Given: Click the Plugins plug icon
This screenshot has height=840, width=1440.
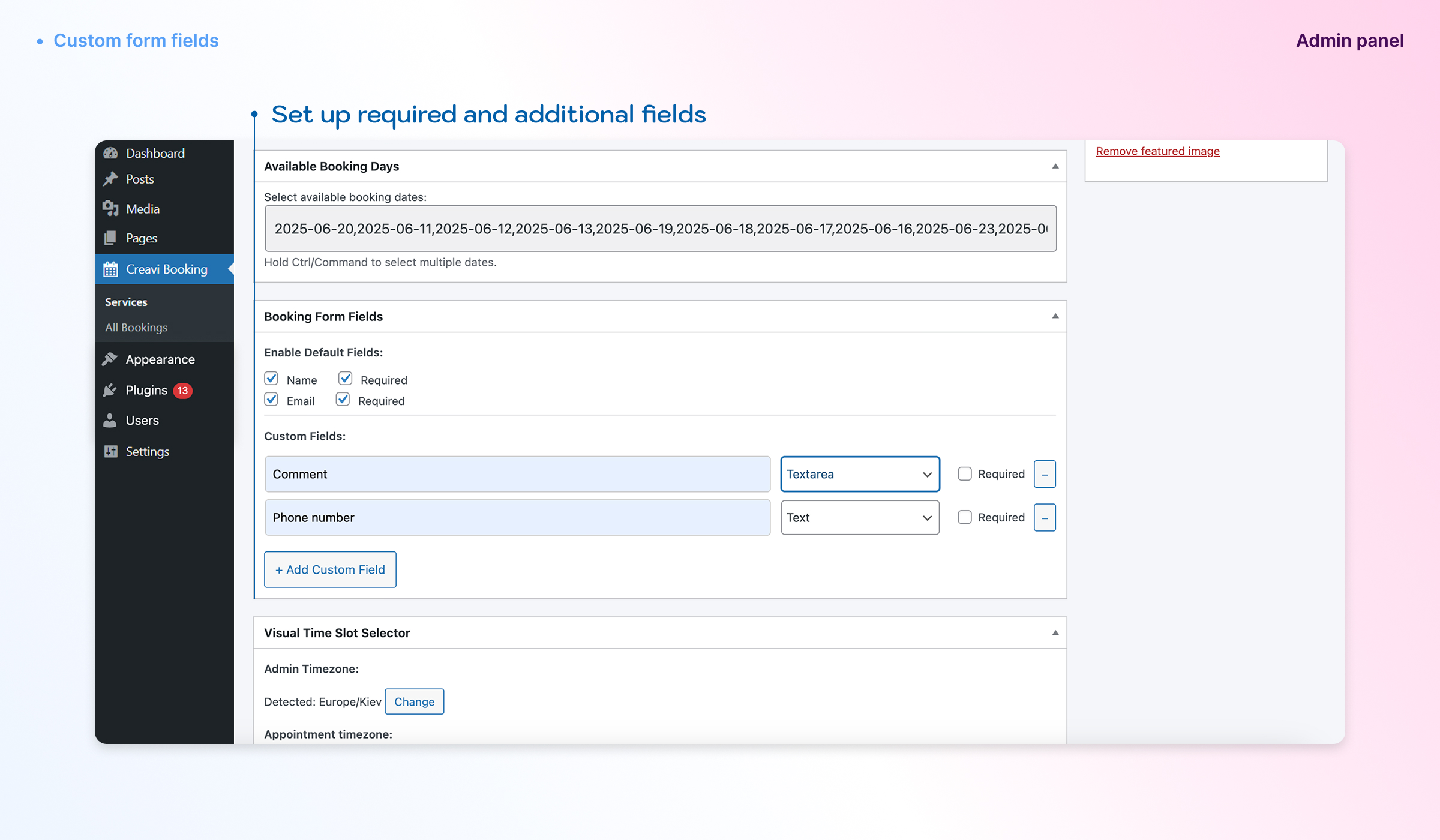Looking at the screenshot, I should click(110, 390).
